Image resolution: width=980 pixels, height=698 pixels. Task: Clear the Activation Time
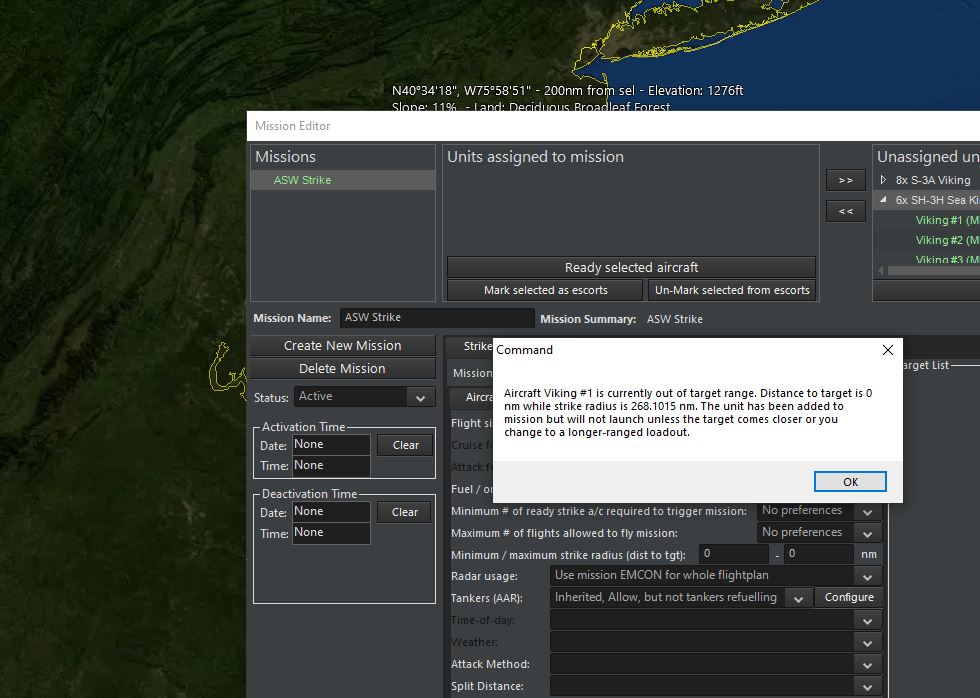(x=405, y=445)
